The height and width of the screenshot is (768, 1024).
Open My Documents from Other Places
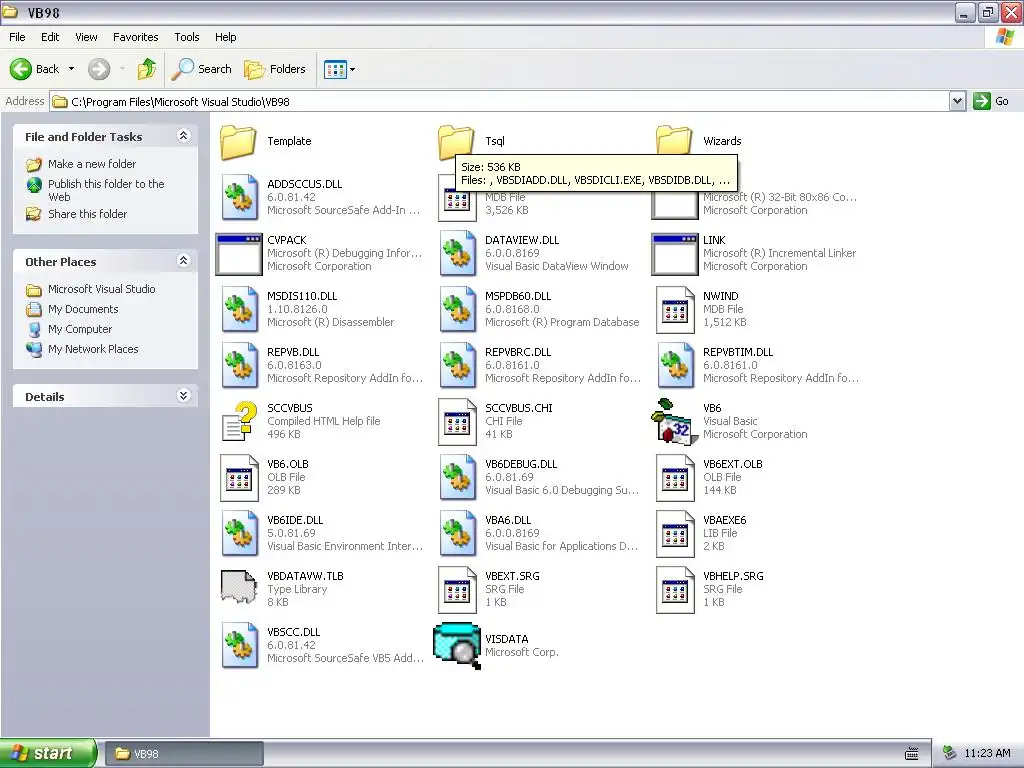point(83,309)
